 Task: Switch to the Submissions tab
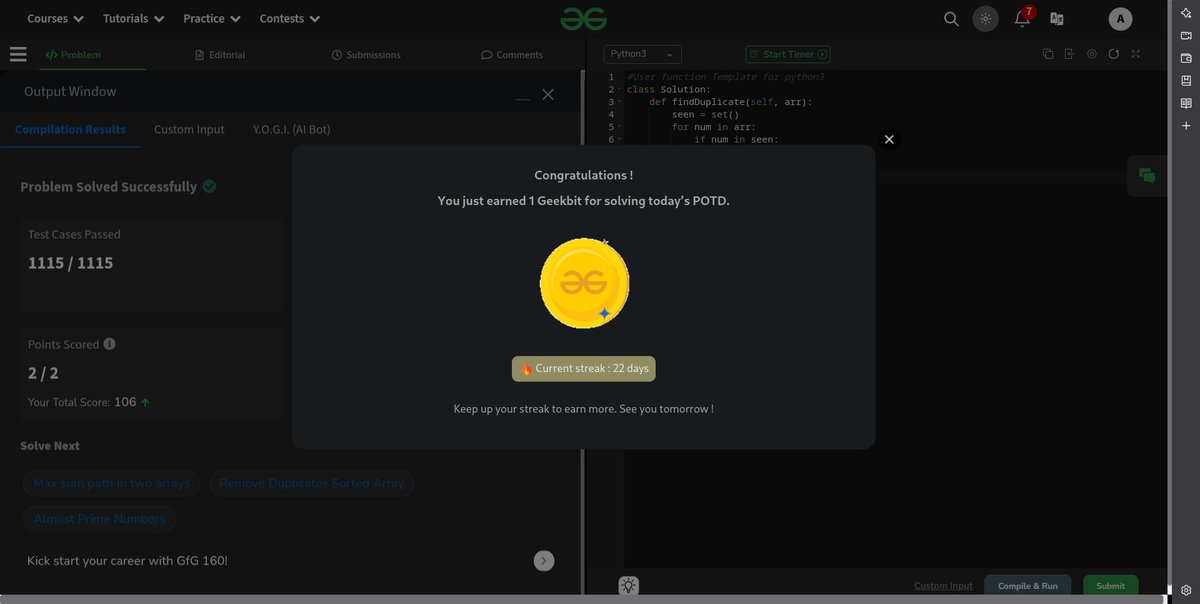coord(366,55)
